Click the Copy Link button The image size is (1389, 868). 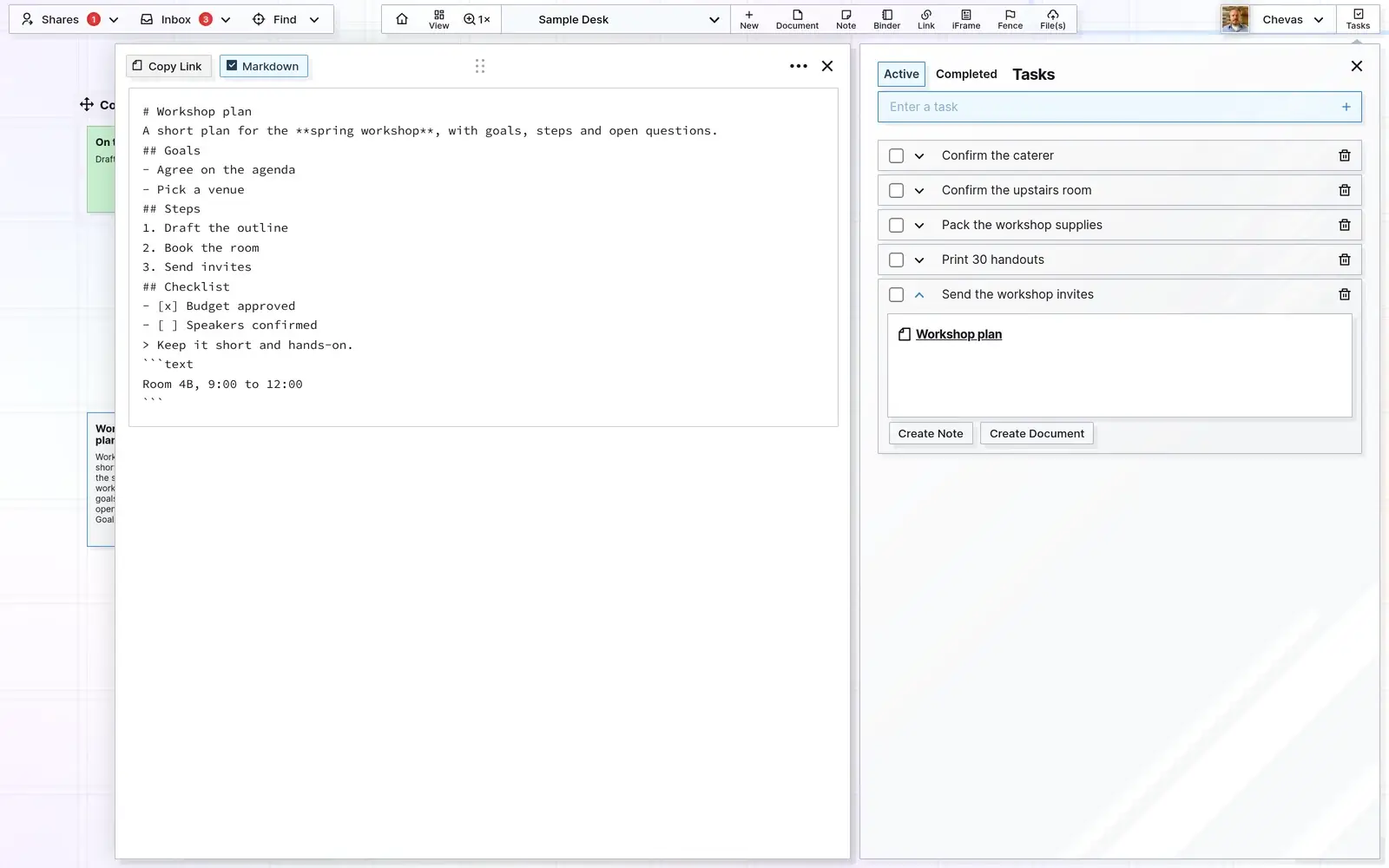168,66
